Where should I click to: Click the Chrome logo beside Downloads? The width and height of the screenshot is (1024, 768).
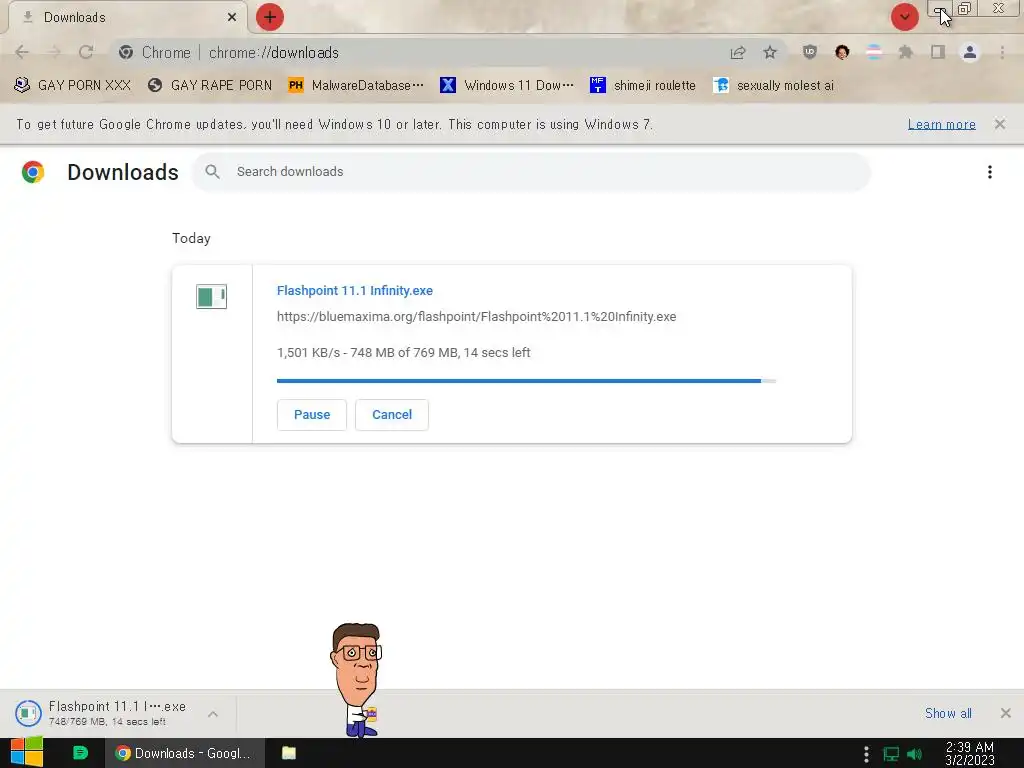(33, 172)
